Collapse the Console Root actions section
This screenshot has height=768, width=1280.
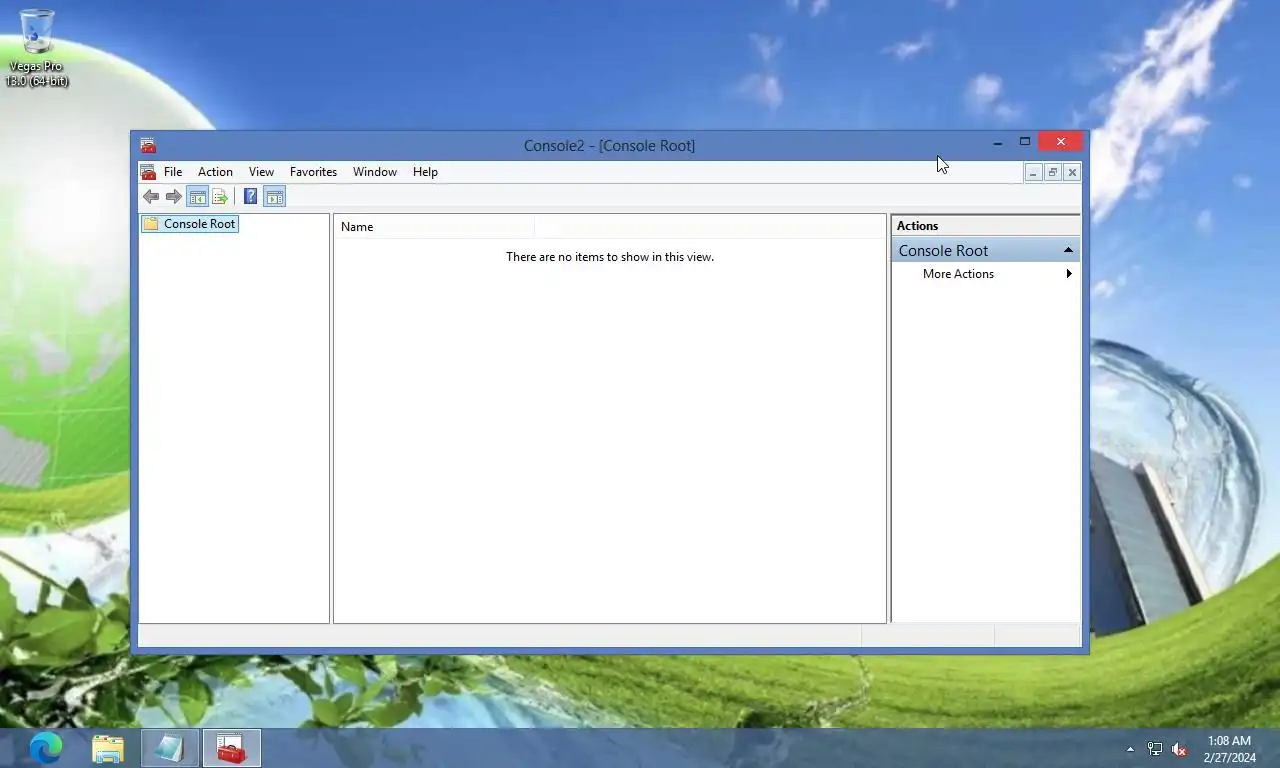[x=1068, y=250]
